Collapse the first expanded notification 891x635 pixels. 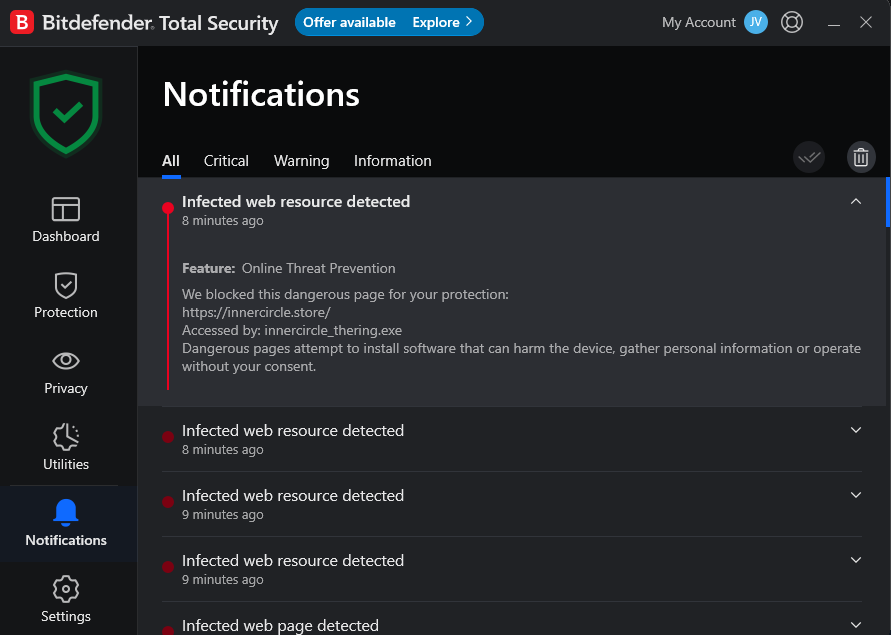[855, 201]
